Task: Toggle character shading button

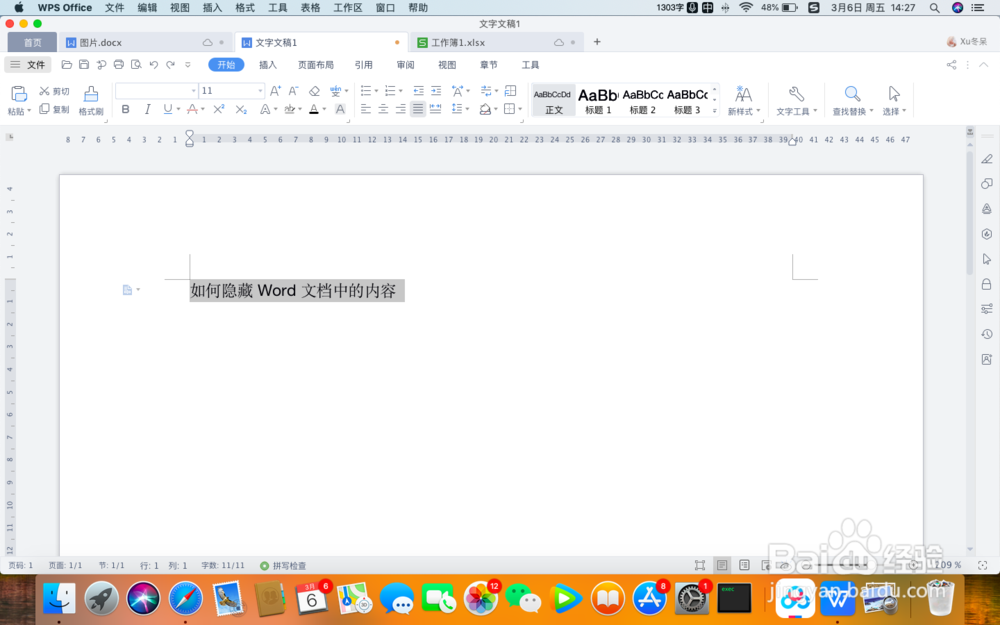Action: 340,109
